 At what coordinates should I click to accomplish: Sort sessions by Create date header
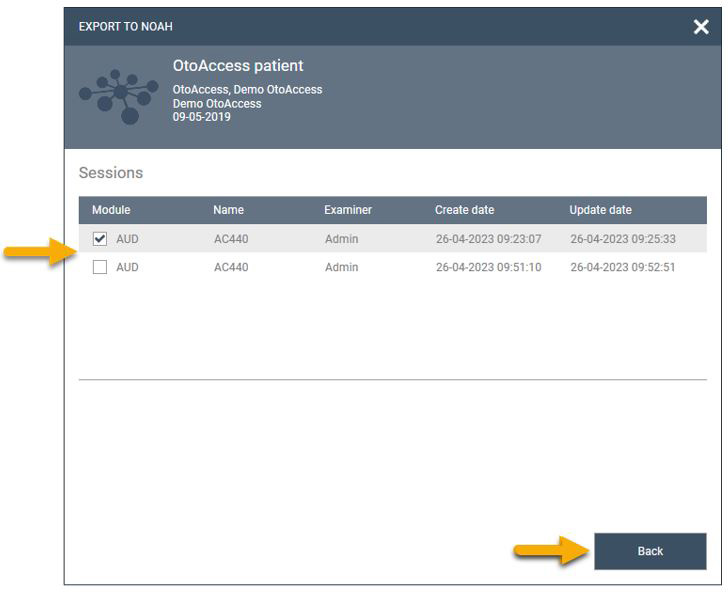464,210
